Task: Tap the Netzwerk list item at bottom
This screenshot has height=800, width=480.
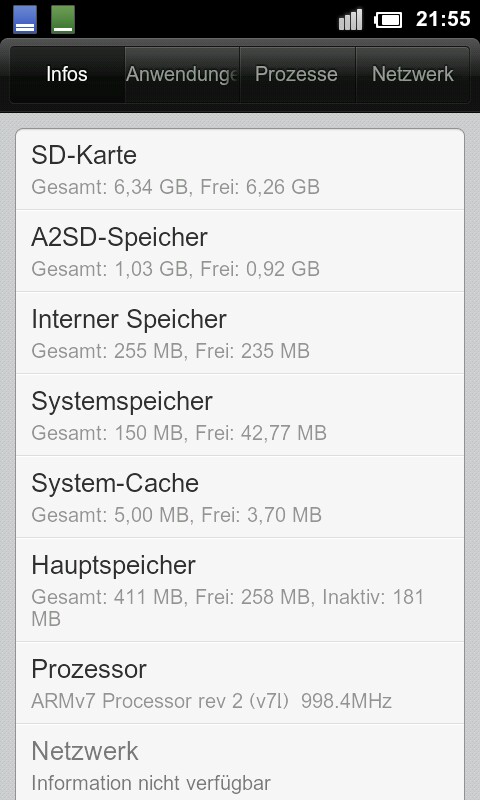Action: click(240, 762)
